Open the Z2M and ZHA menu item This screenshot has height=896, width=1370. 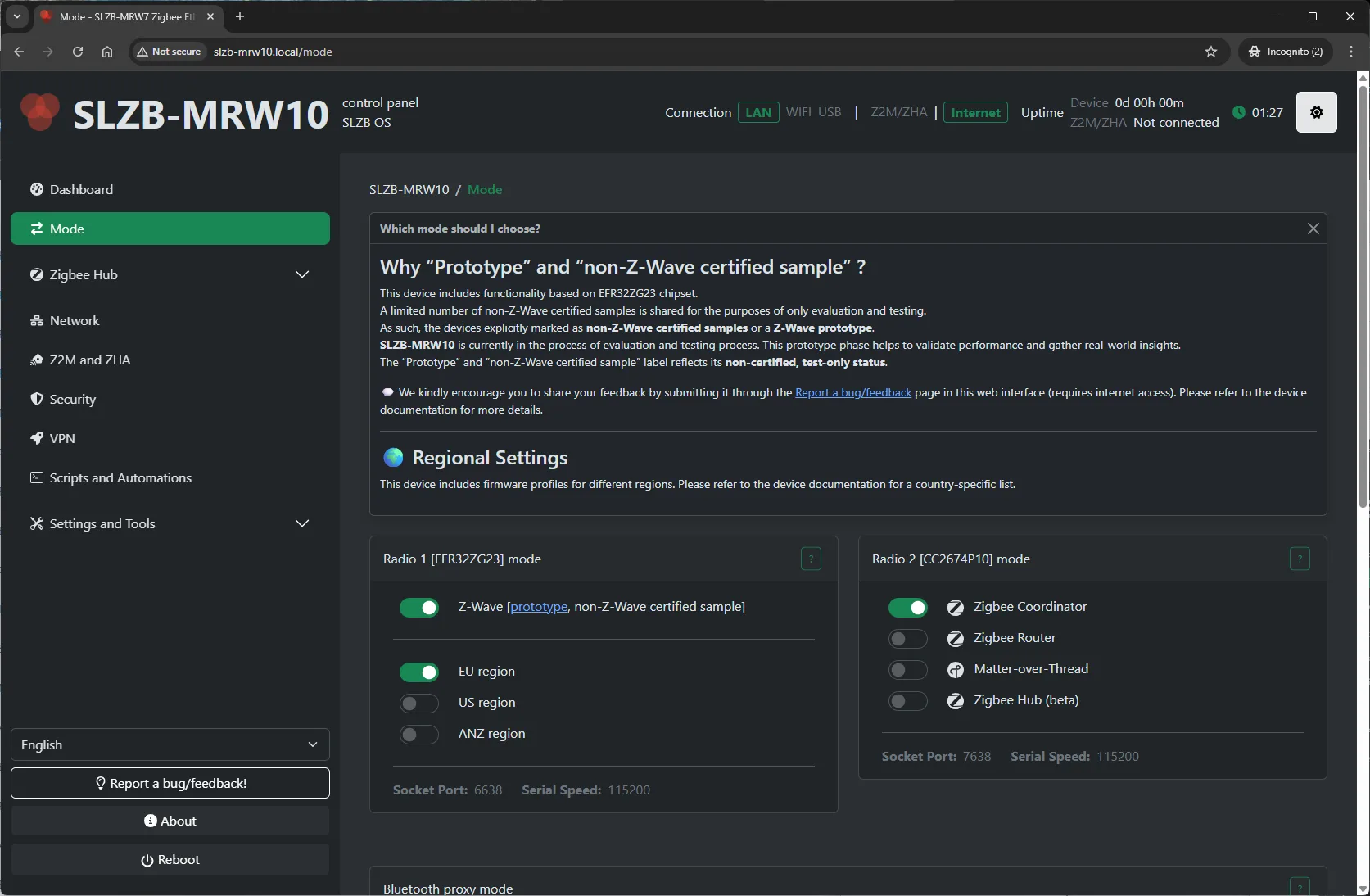point(89,360)
